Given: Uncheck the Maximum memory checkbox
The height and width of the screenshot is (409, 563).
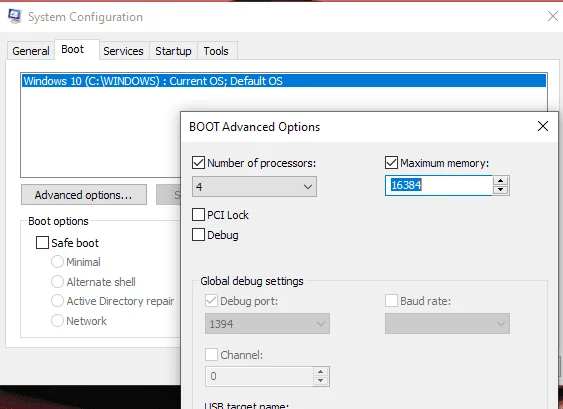Looking at the screenshot, I should coord(391,163).
